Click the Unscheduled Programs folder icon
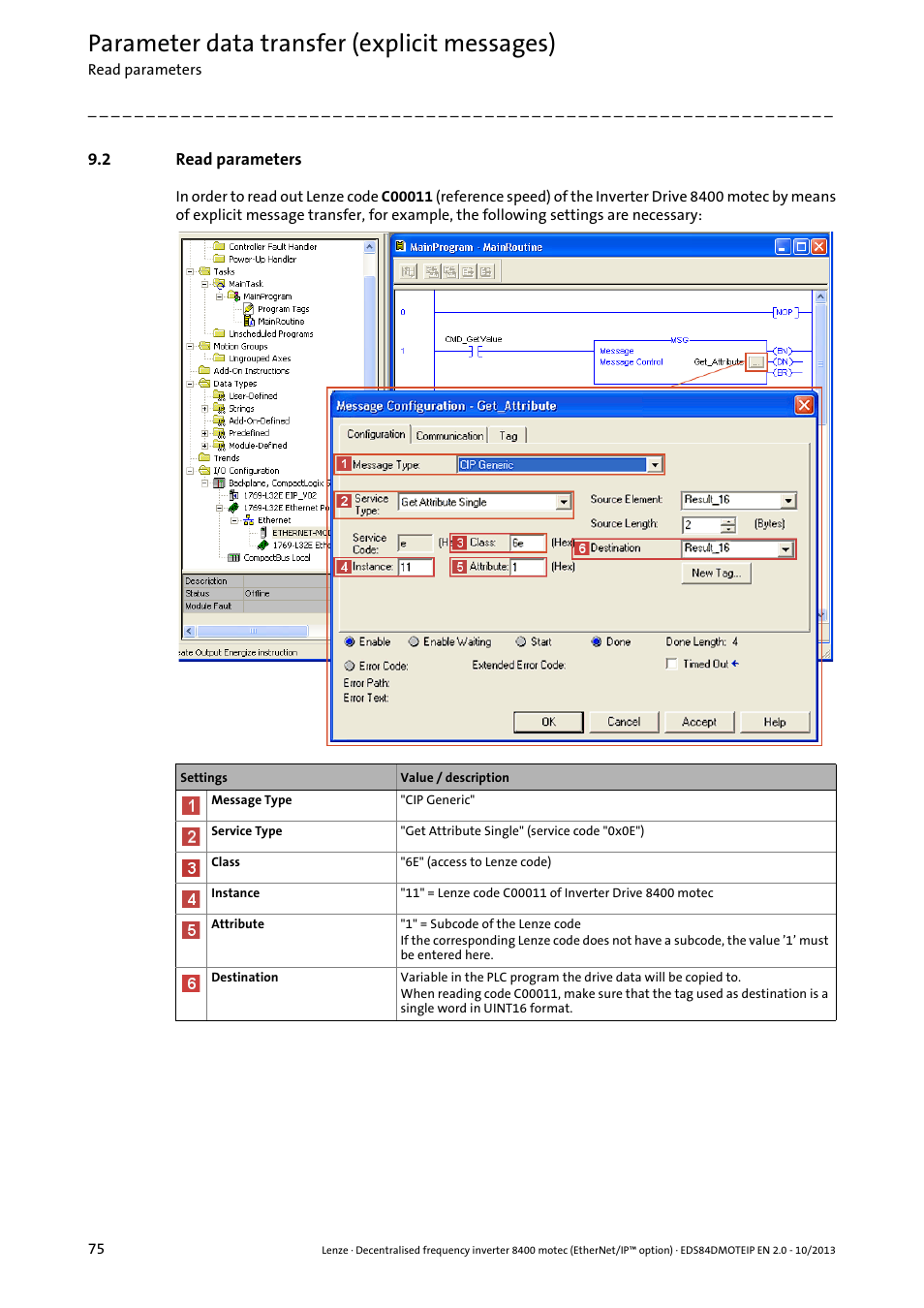The height and width of the screenshot is (1308, 924). 219,333
